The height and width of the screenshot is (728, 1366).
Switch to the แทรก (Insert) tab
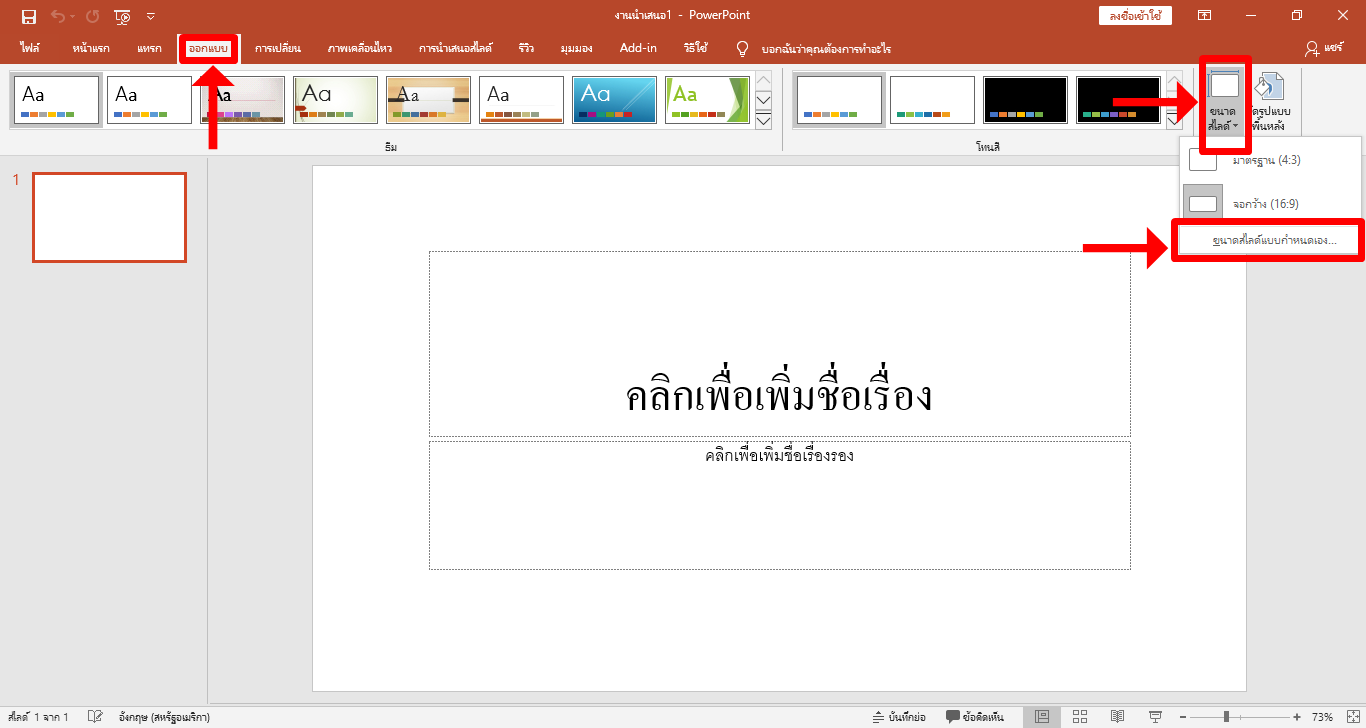[149, 48]
